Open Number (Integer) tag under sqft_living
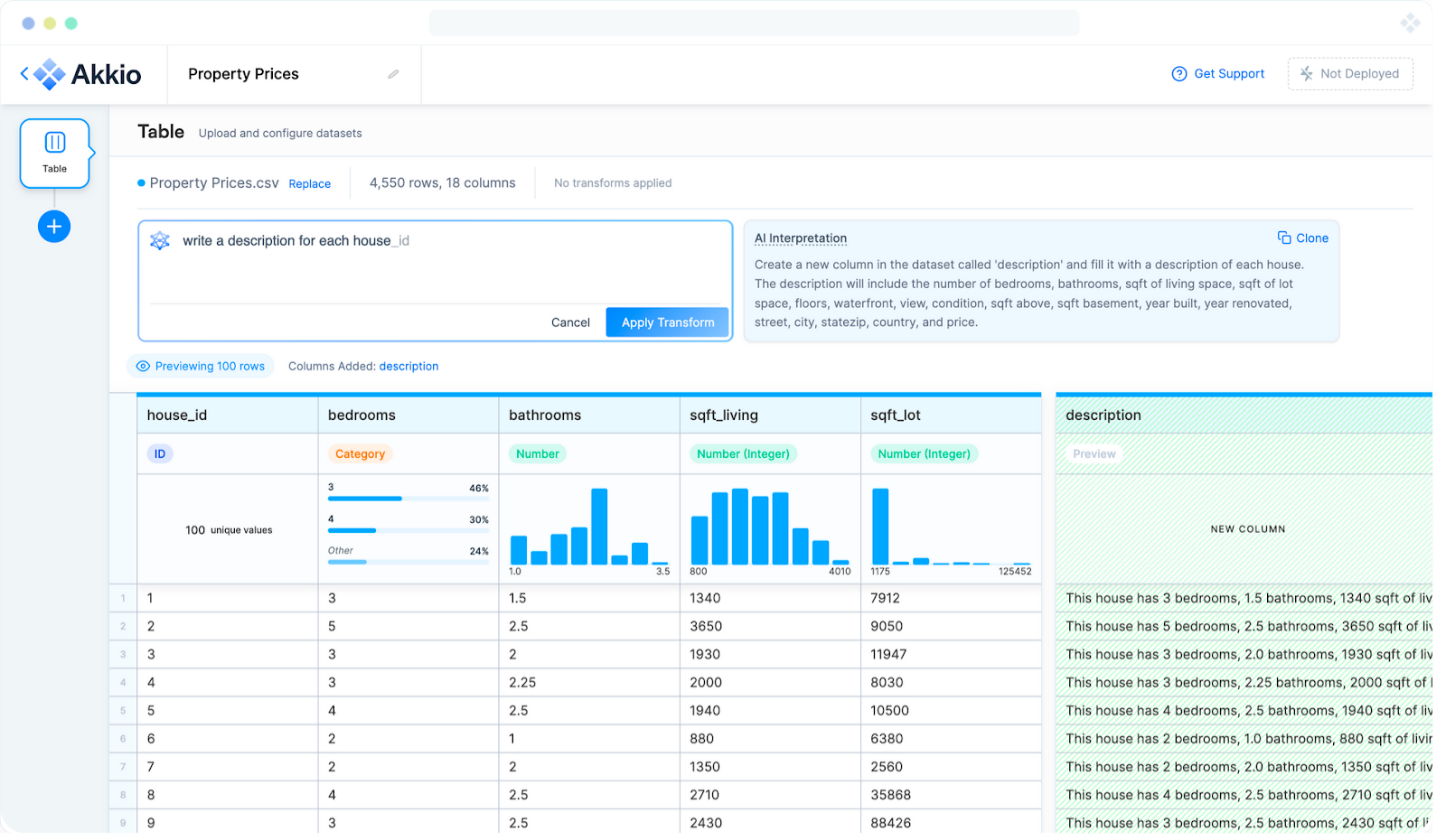This screenshot has height=840, width=1446. (x=743, y=453)
